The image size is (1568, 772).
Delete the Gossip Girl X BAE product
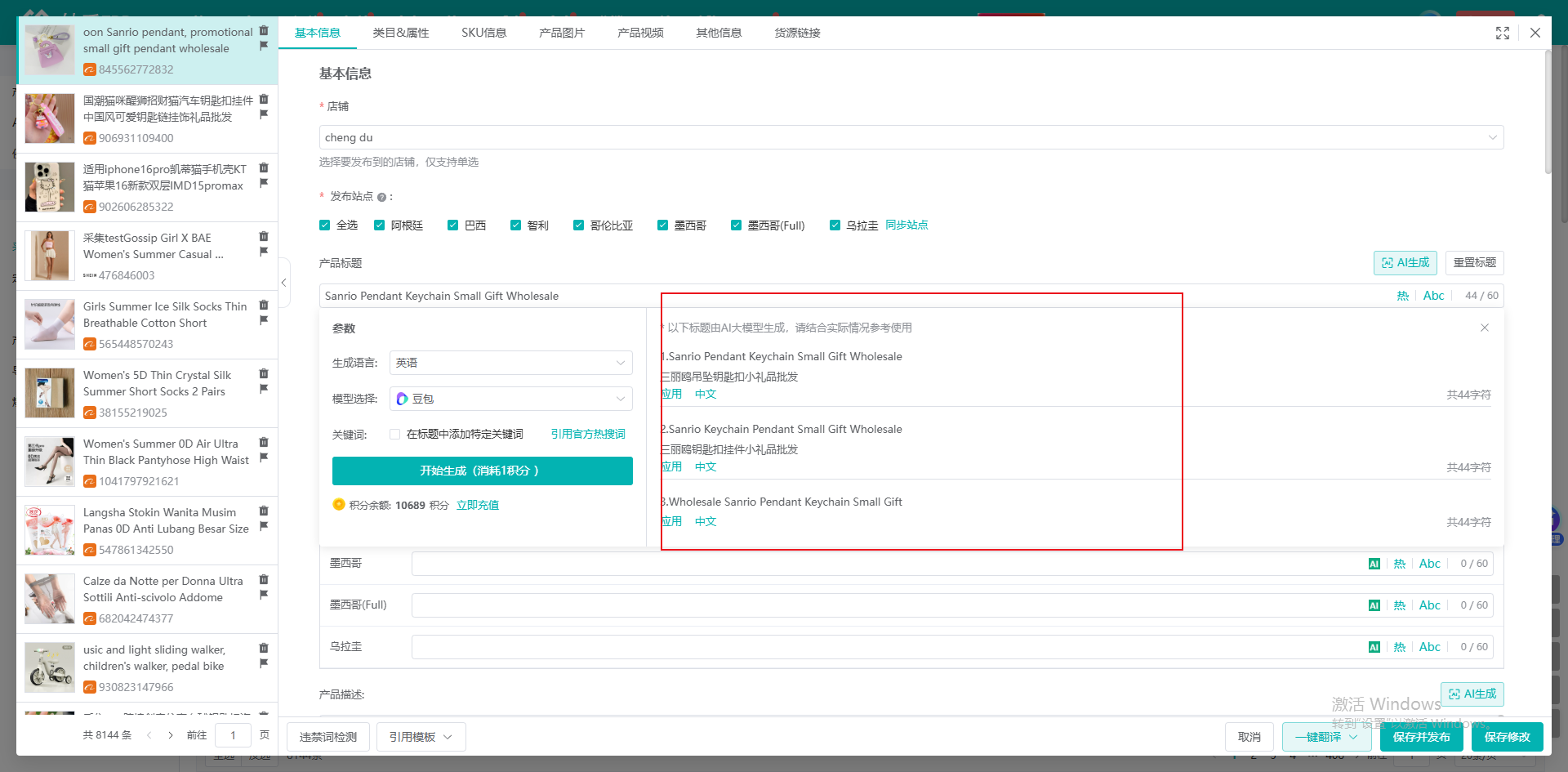click(264, 236)
